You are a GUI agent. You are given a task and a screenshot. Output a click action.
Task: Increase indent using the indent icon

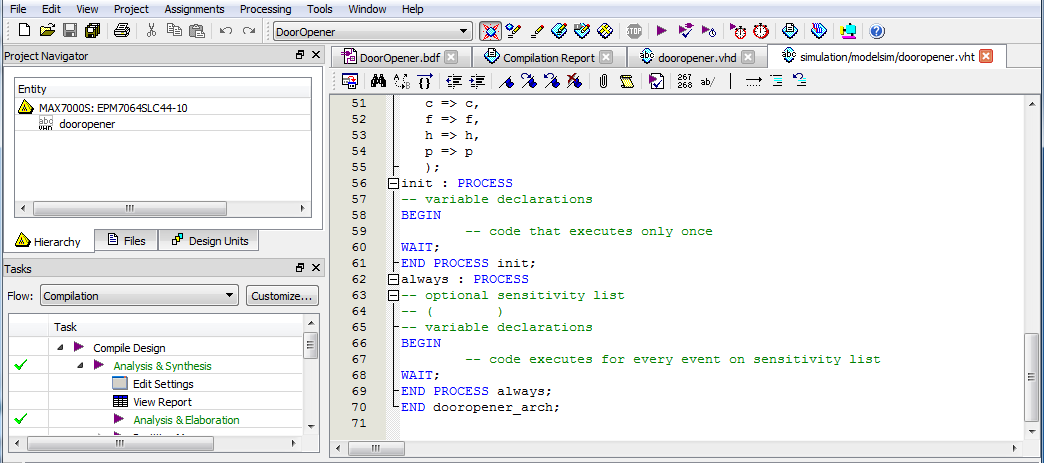[x=477, y=81]
